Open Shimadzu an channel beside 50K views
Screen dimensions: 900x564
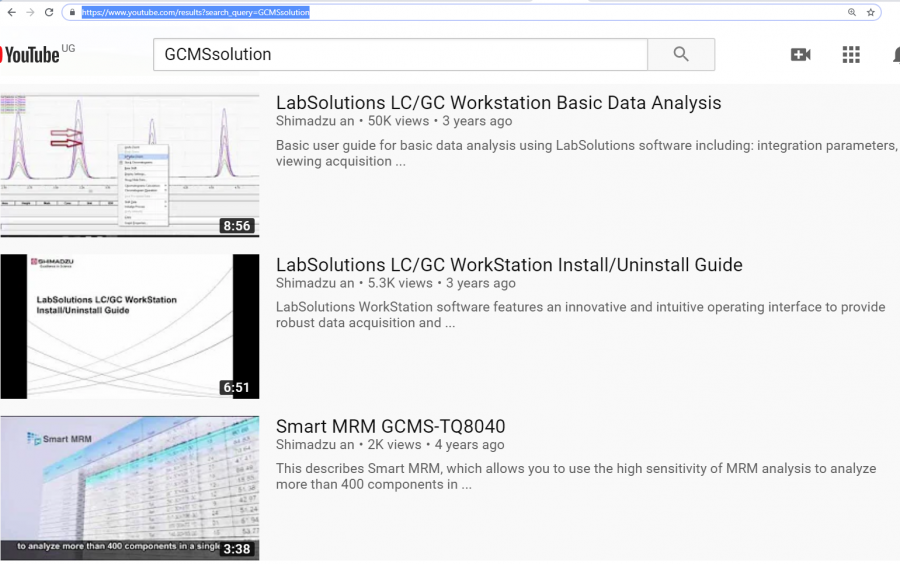pos(315,121)
